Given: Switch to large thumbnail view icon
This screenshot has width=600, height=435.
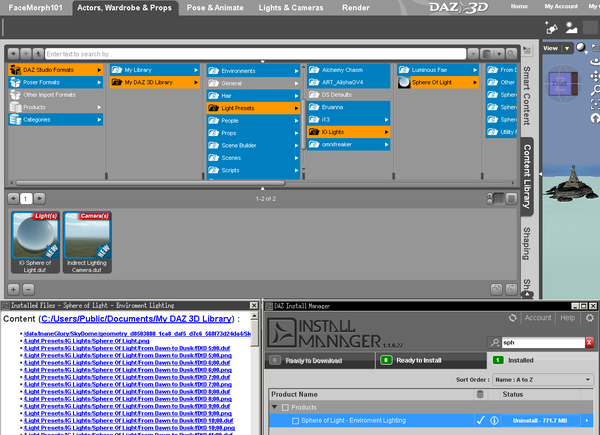Looking at the screenshot, I should click(x=511, y=199).
